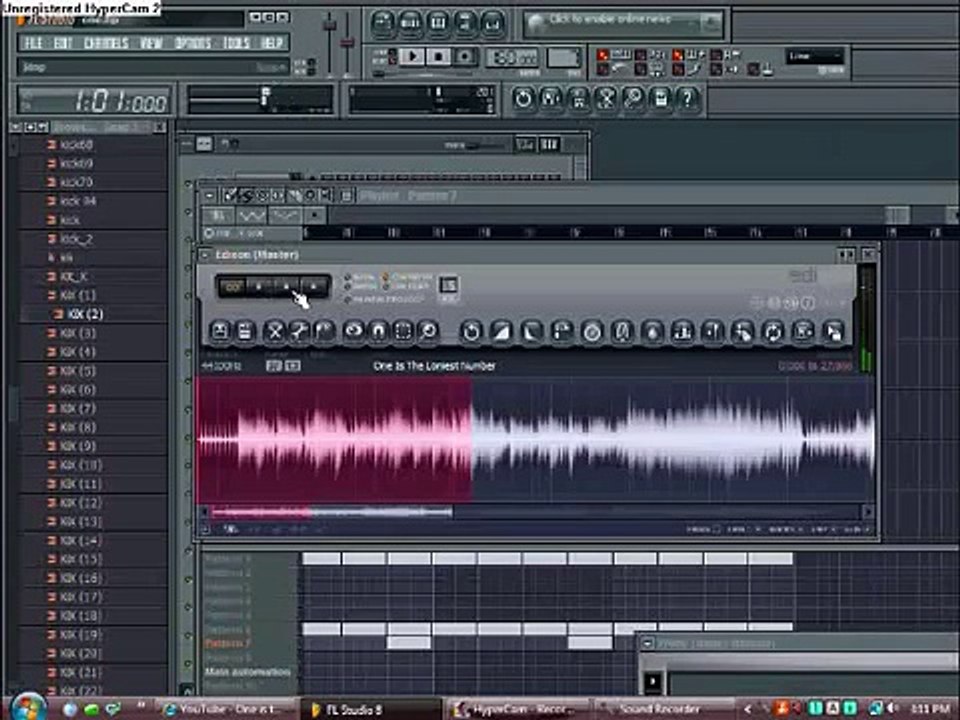
Task: Open Edison's eye view icon
Action: coord(354,331)
